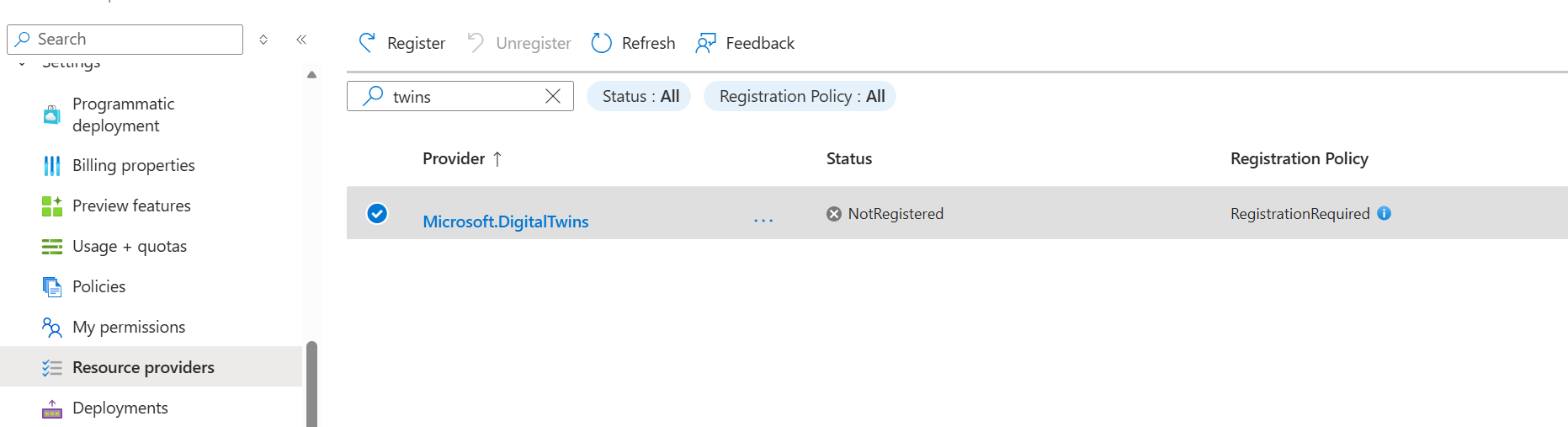Click the Status column header

click(849, 158)
